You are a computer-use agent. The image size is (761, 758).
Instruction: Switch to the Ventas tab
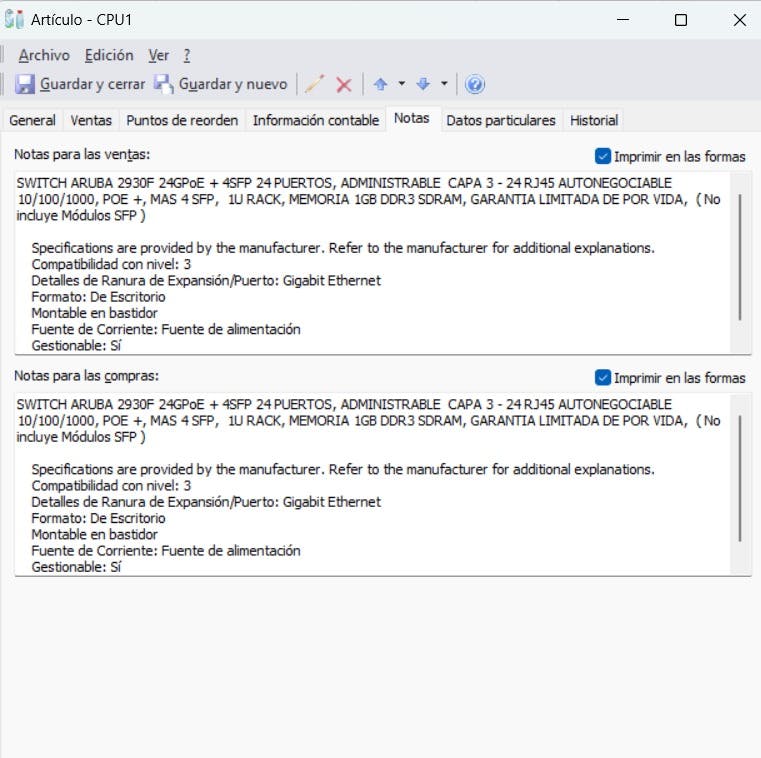pos(91,120)
